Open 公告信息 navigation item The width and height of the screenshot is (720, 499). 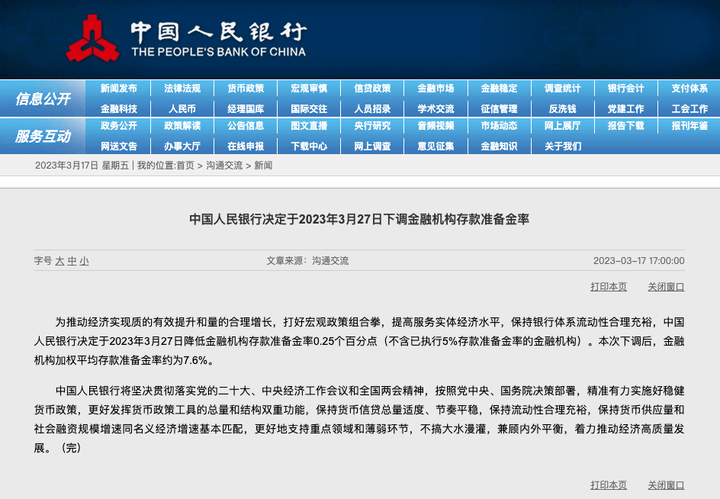coord(246,126)
